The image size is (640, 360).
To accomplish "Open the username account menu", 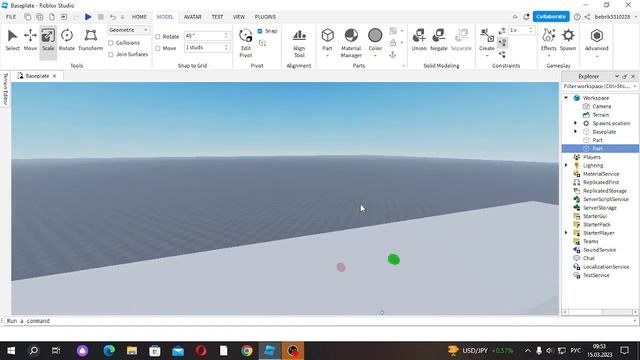I will coord(616,17).
